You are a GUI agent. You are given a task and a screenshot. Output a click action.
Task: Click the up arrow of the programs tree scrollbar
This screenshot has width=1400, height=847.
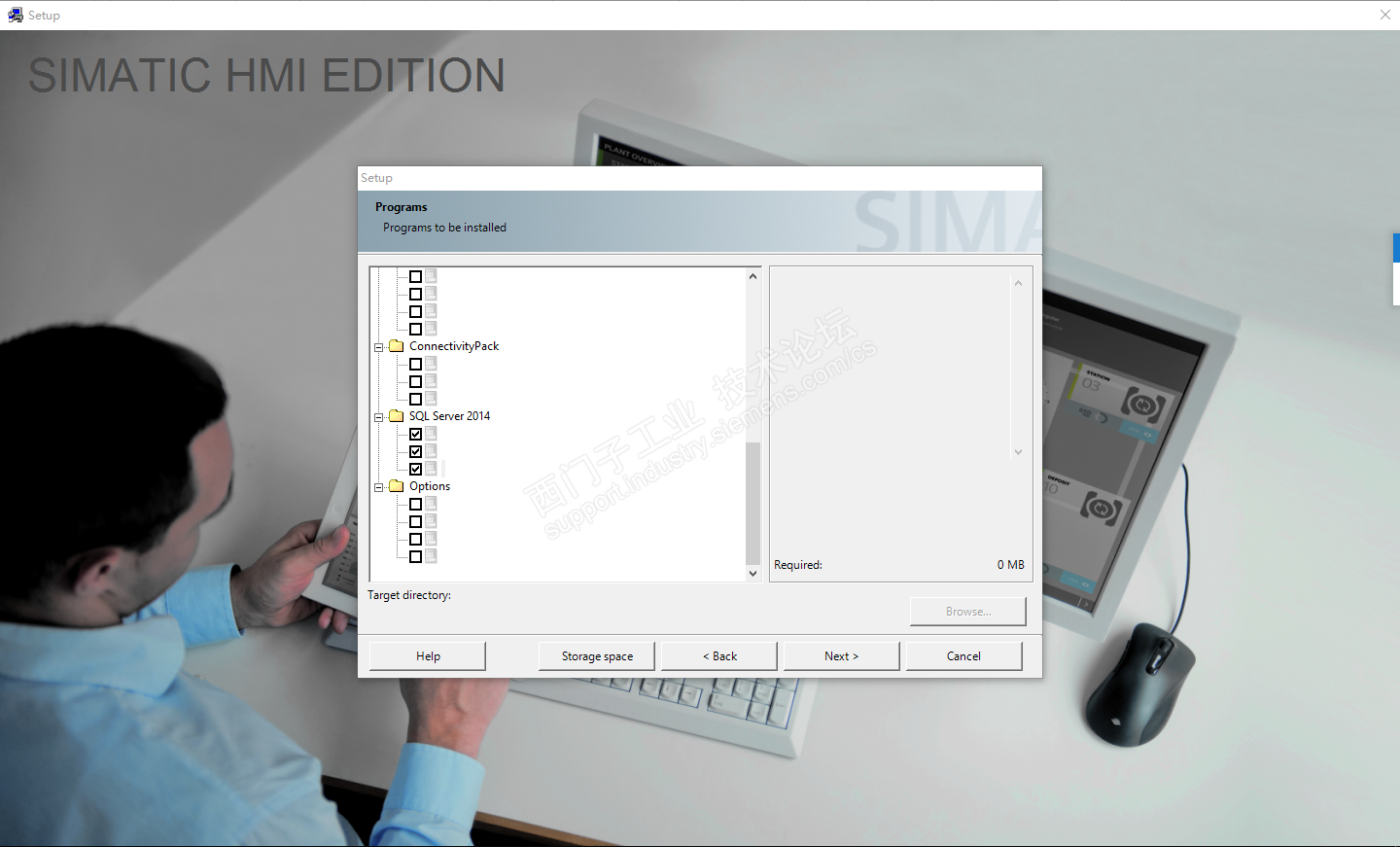pos(752,276)
